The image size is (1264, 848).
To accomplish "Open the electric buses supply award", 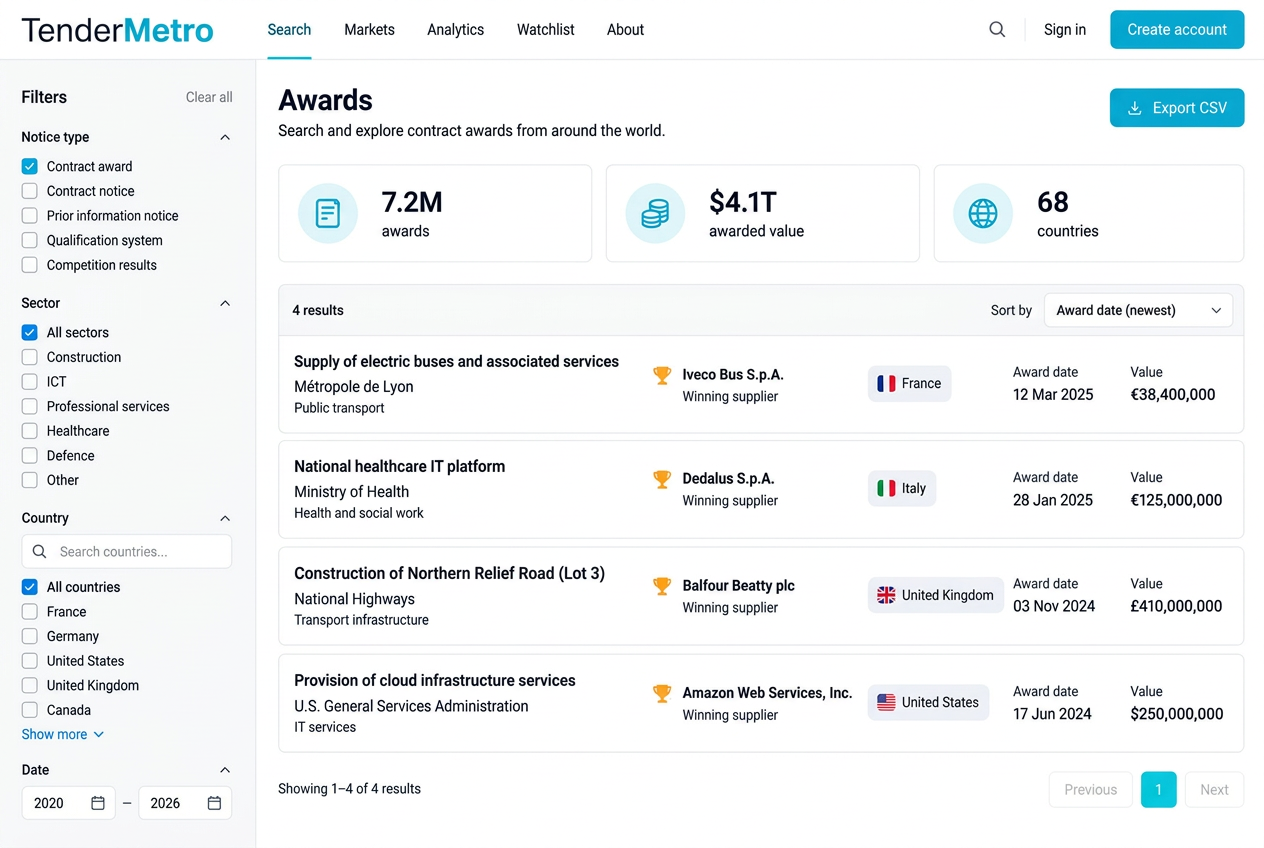I will (456, 362).
